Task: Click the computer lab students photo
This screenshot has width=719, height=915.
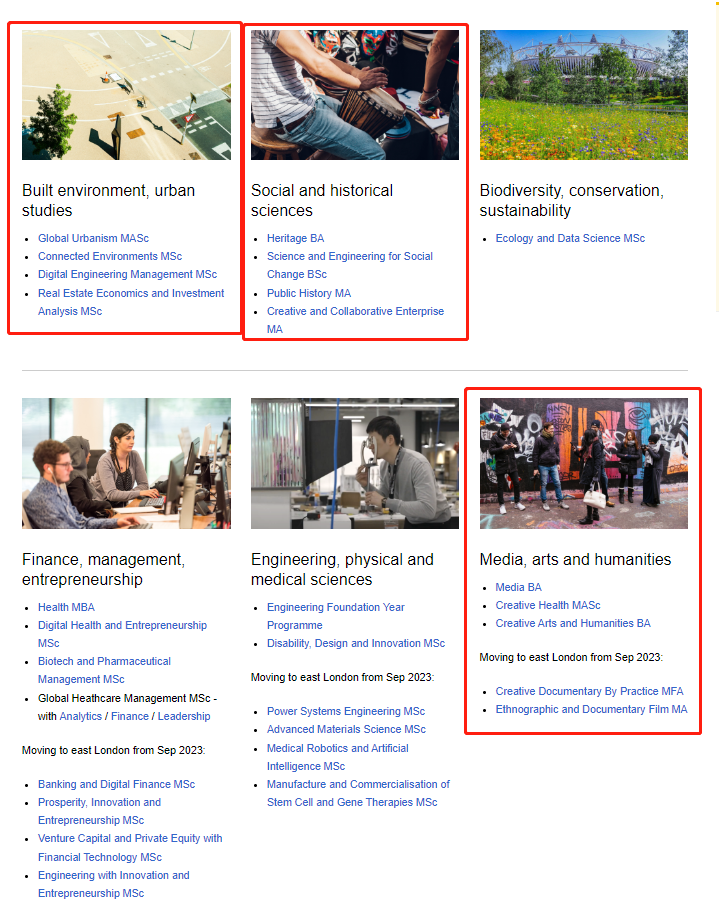Action: pyautogui.click(x=126, y=463)
